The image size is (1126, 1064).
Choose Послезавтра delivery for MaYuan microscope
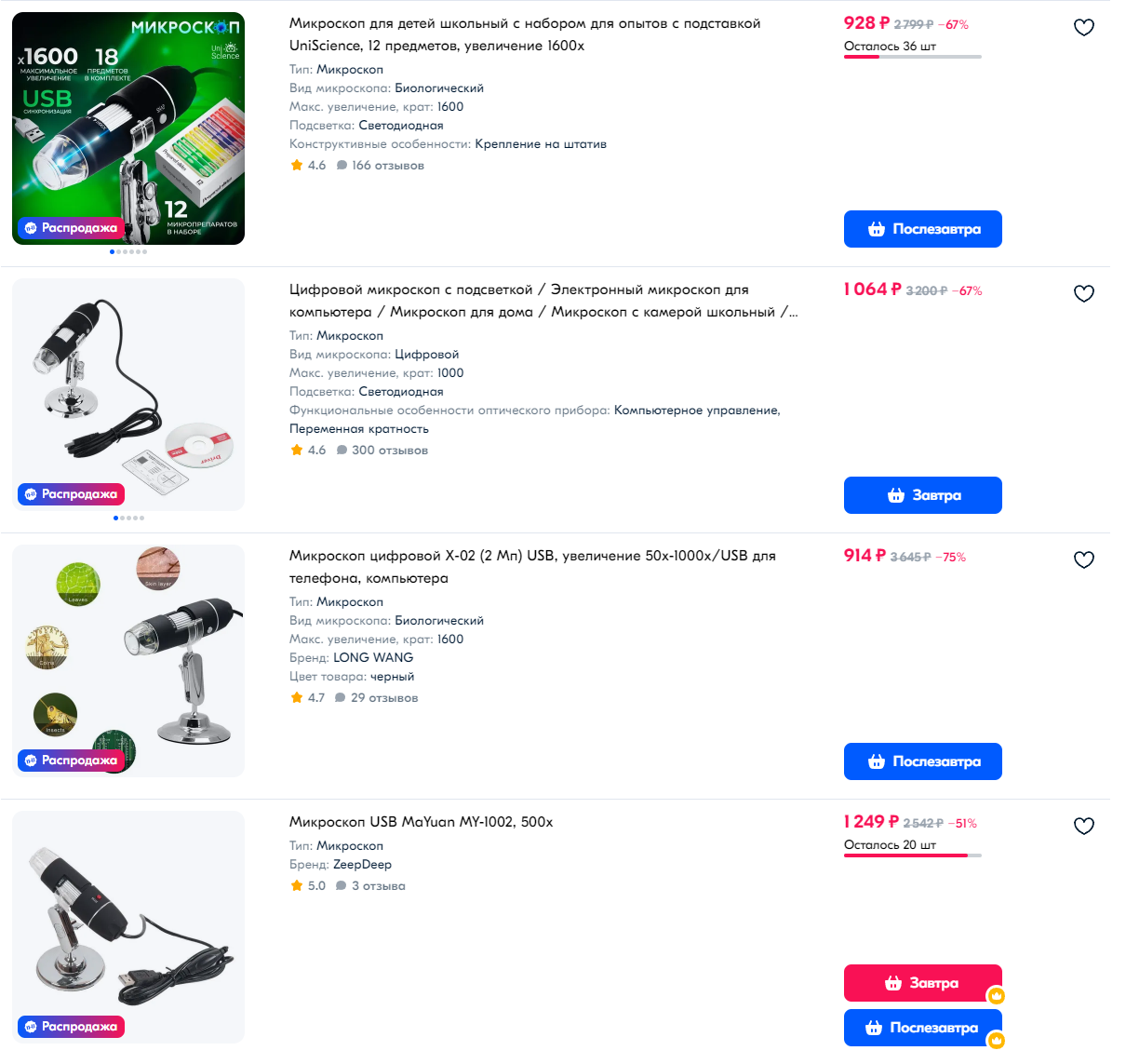(922, 1028)
